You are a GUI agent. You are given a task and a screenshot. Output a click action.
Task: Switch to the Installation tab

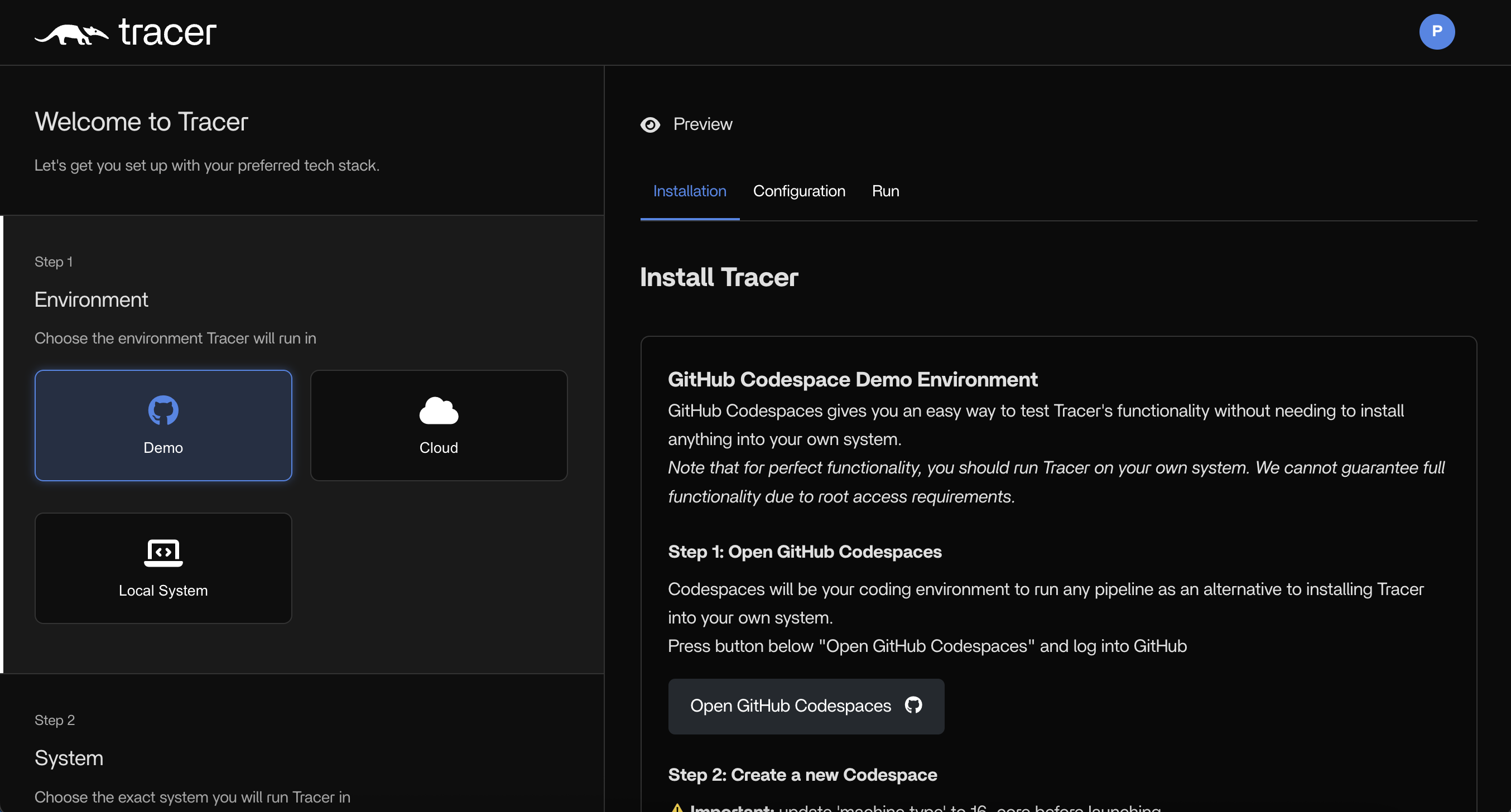tap(689, 191)
